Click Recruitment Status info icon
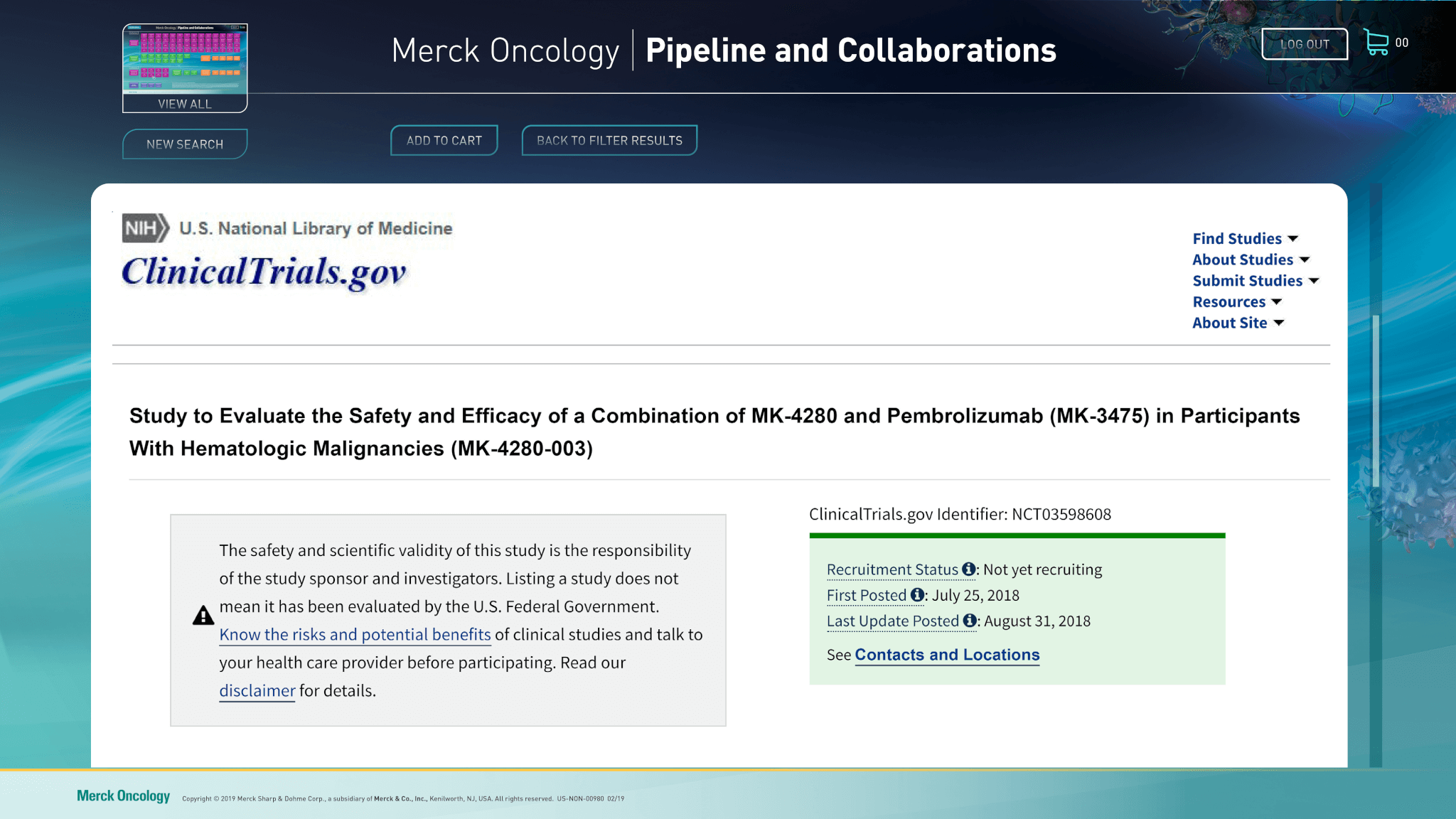Viewport: 1456px width, 819px height. 968,569
